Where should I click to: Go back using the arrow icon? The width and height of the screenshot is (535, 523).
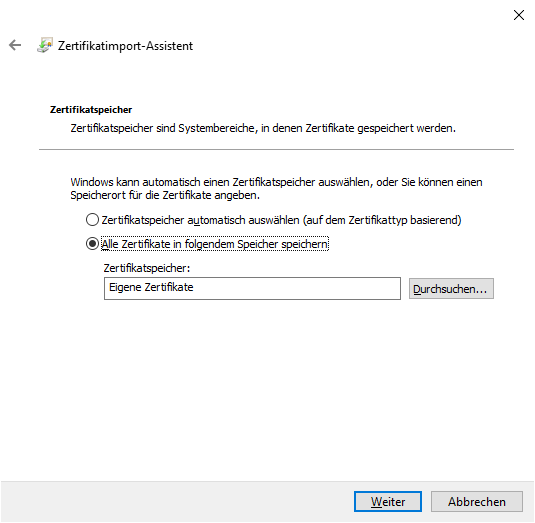(15, 45)
